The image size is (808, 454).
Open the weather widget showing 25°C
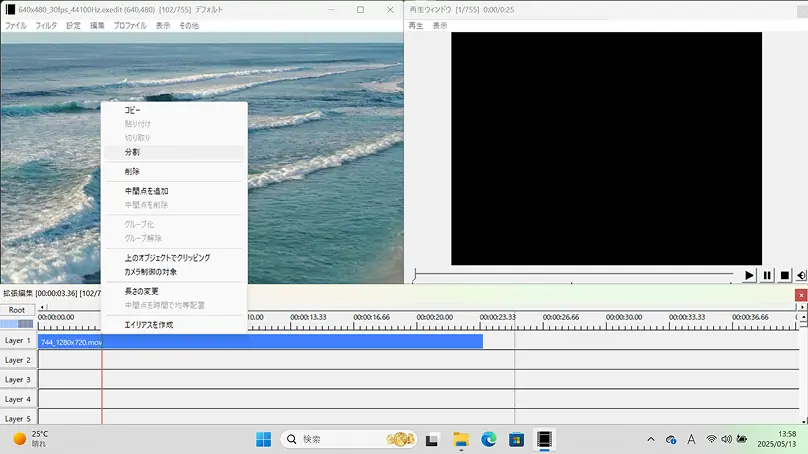pos(31,439)
